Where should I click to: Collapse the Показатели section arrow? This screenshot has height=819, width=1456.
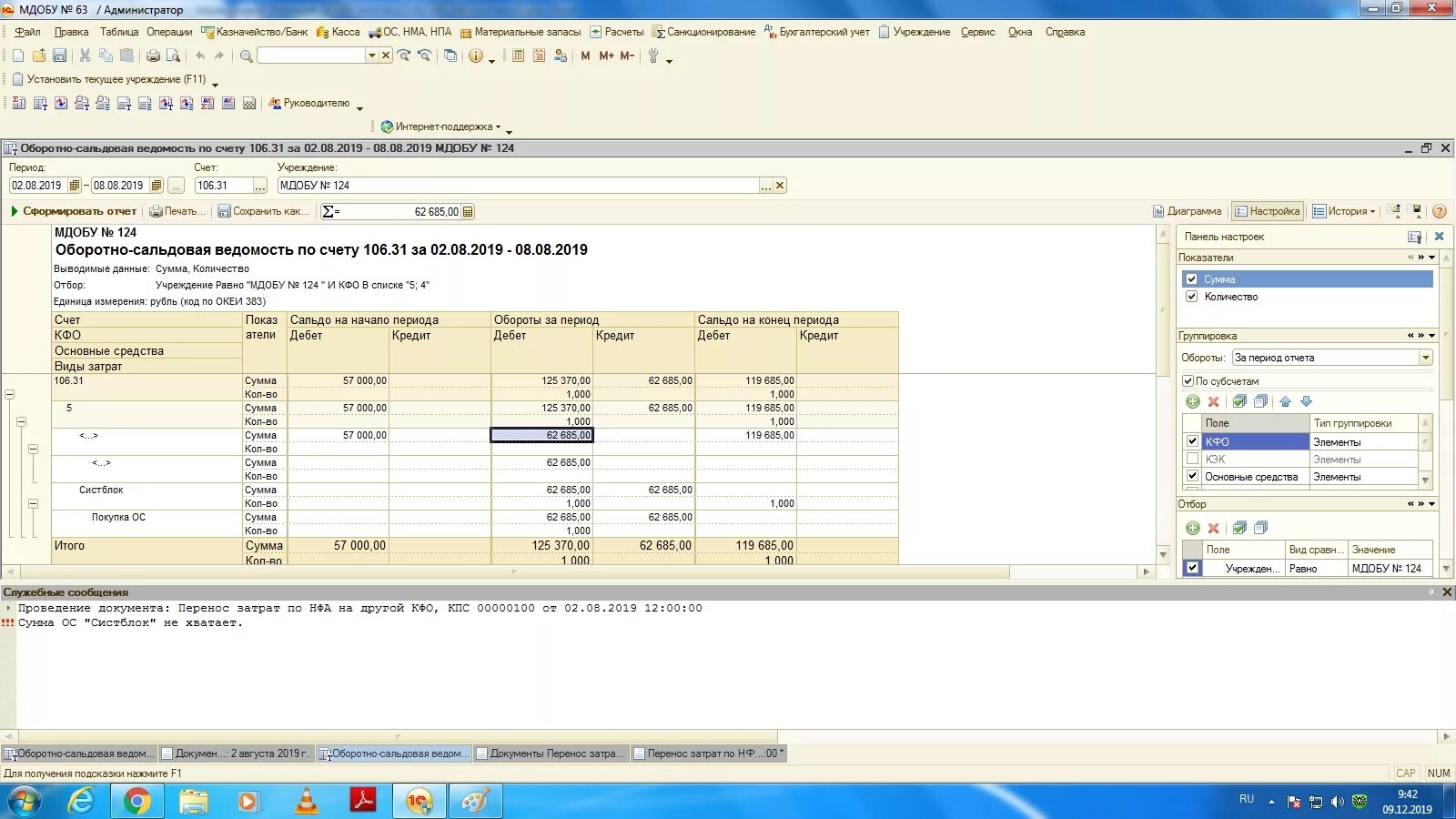tap(1432, 258)
